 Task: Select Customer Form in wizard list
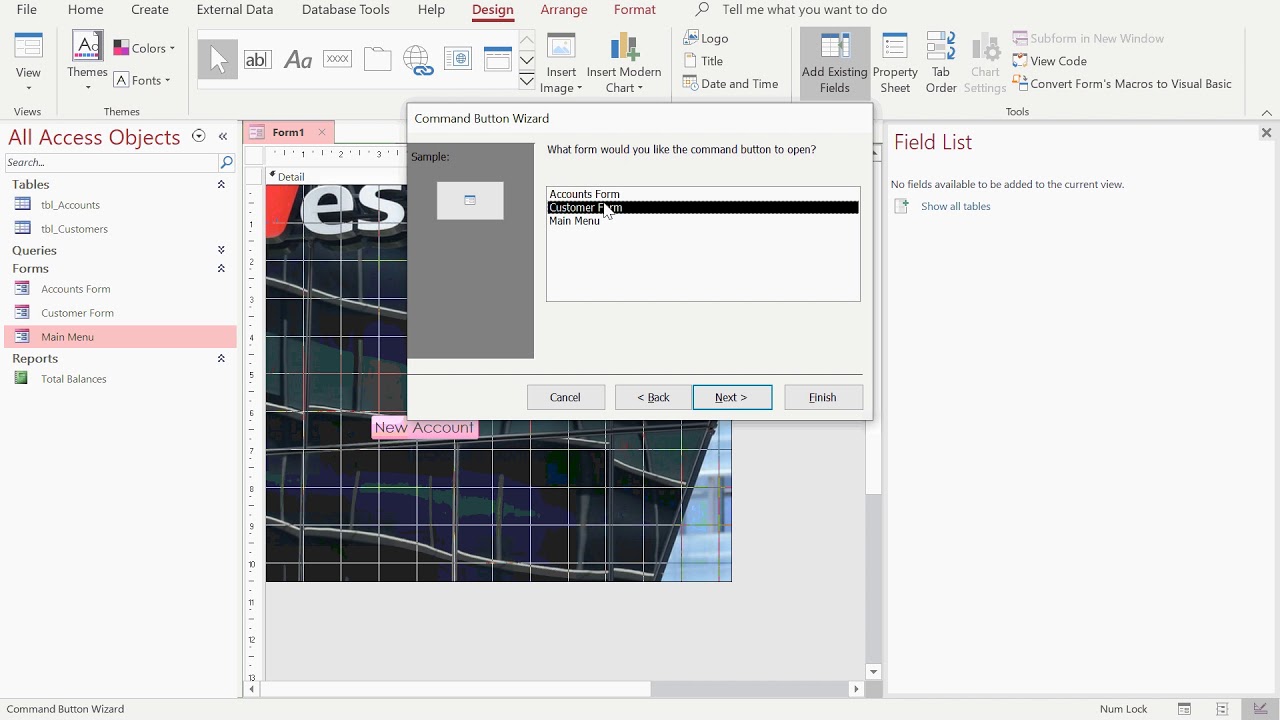[703, 207]
